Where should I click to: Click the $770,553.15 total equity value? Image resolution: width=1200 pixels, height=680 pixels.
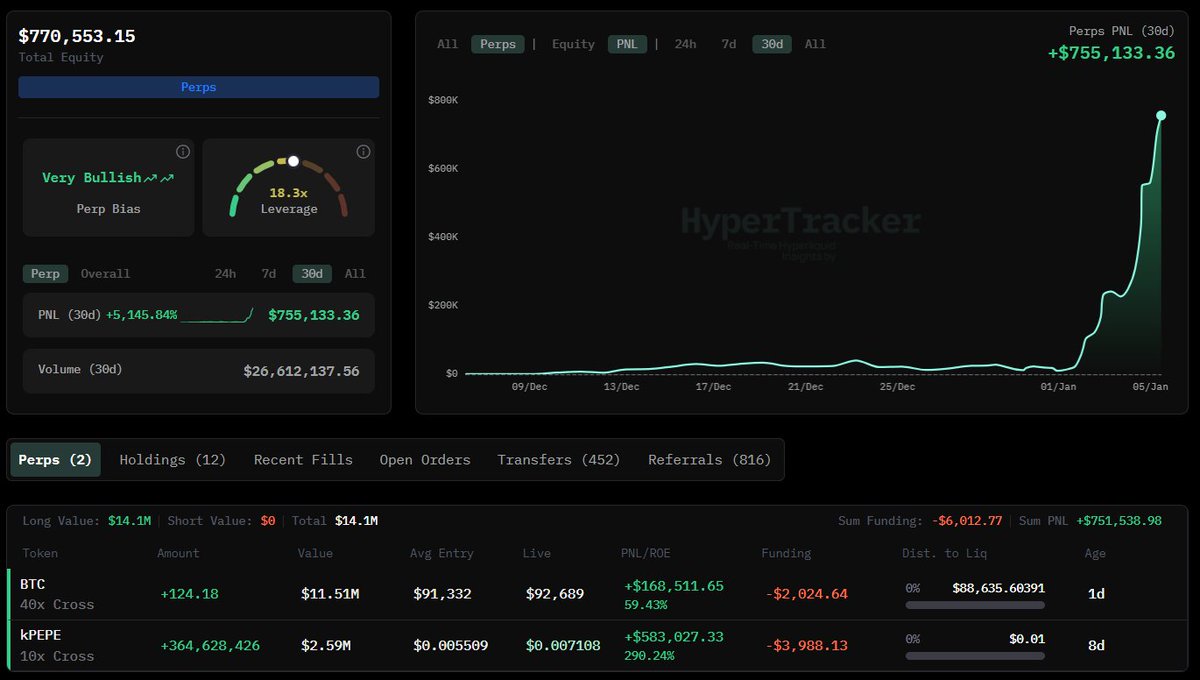pos(77,36)
